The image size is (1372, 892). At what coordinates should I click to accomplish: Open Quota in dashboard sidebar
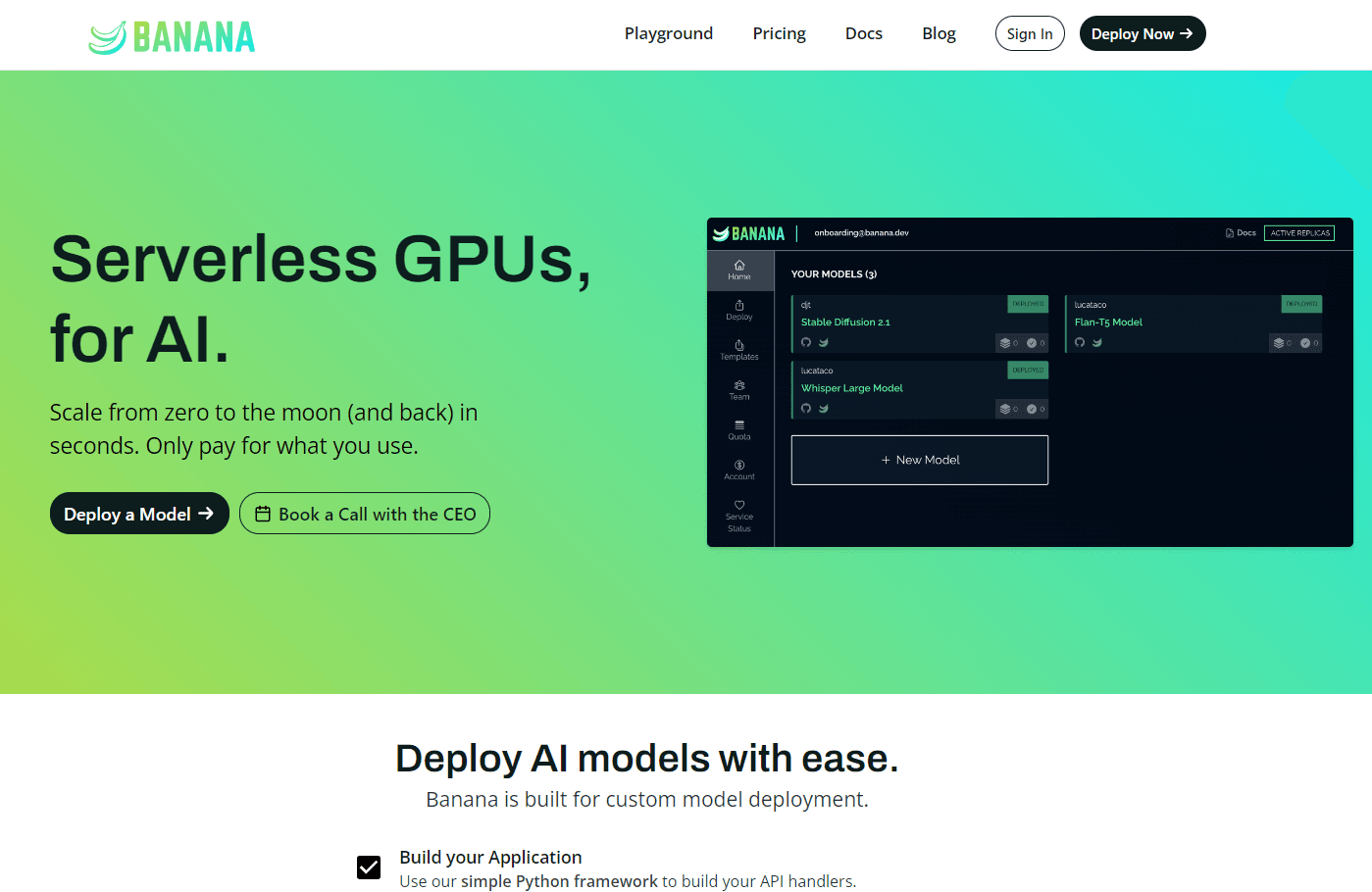click(x=739, y=431)
